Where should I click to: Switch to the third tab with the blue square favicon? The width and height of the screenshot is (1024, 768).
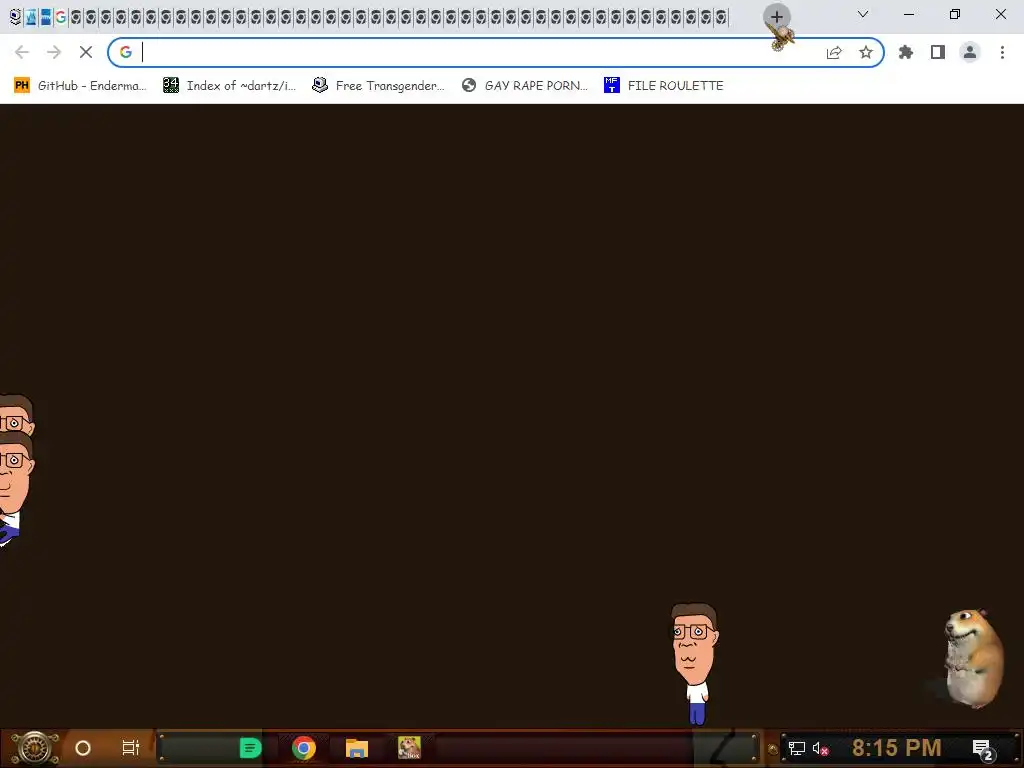[x=45, y=17]
